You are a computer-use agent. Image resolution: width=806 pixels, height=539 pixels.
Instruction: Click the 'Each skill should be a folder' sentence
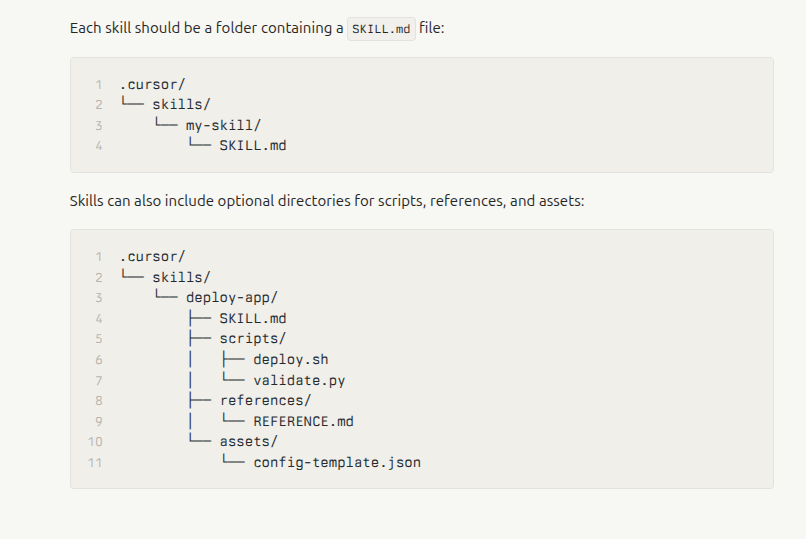pos(205,28)
